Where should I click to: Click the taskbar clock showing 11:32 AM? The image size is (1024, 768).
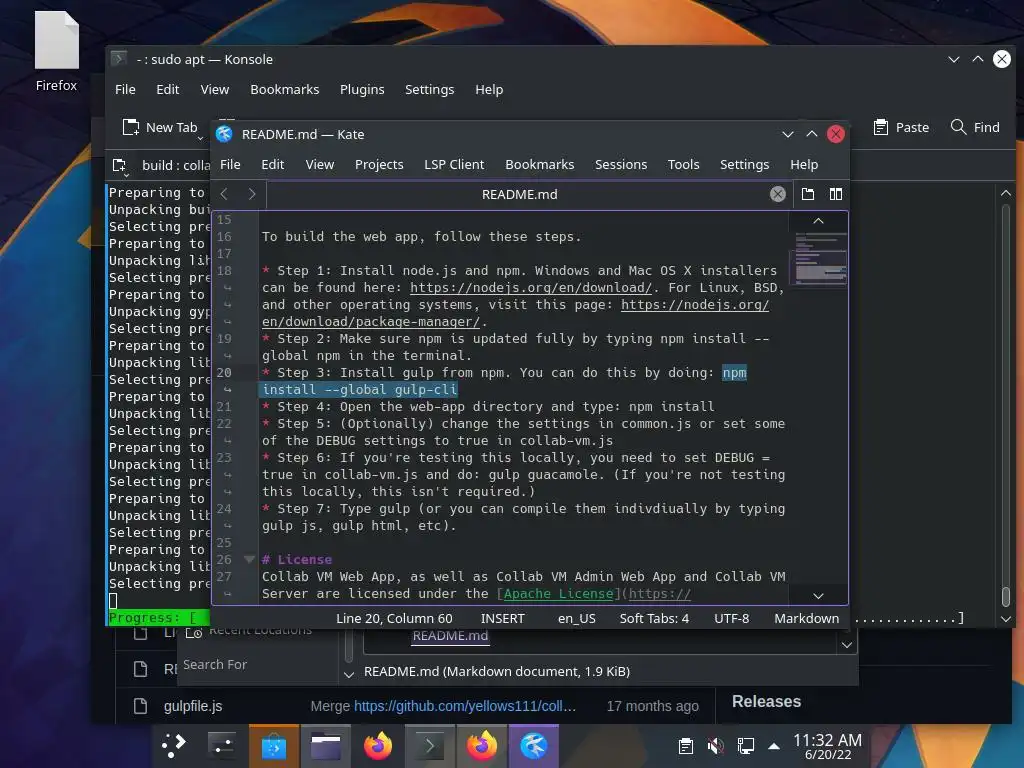pos(827,746)
